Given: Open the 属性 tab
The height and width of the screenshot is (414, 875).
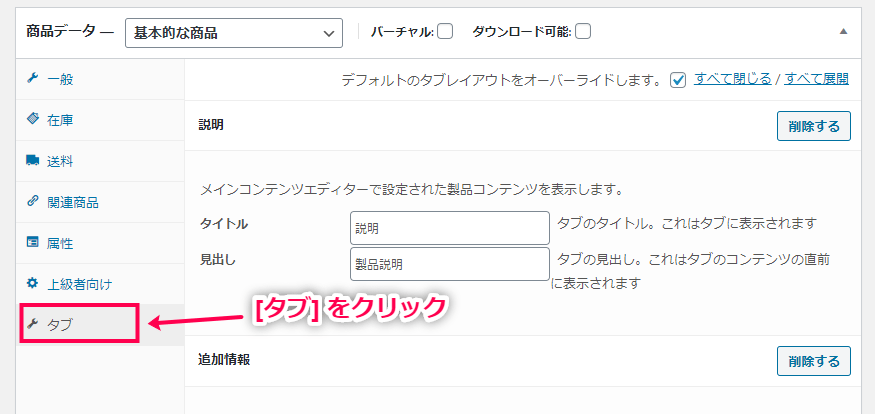Looking at the screenshot, I should (100, 243).
